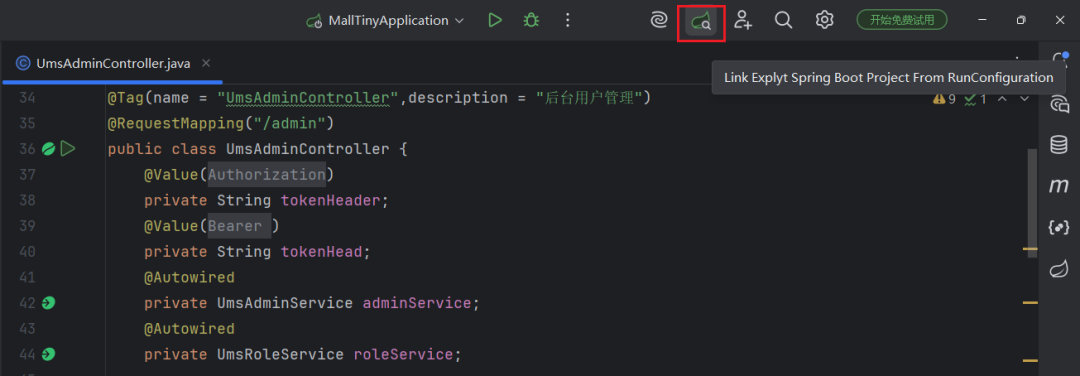Click UmsAdminService type on line 42
The image size is (1080, 376).
point(285,303)
